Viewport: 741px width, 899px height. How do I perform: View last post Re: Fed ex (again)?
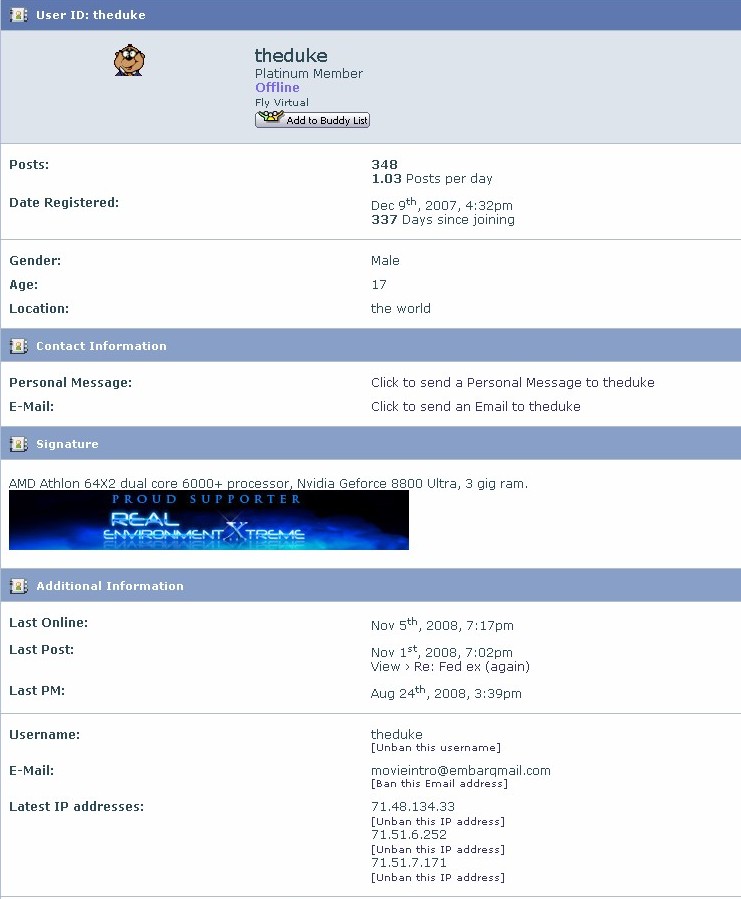pos(450,667)
